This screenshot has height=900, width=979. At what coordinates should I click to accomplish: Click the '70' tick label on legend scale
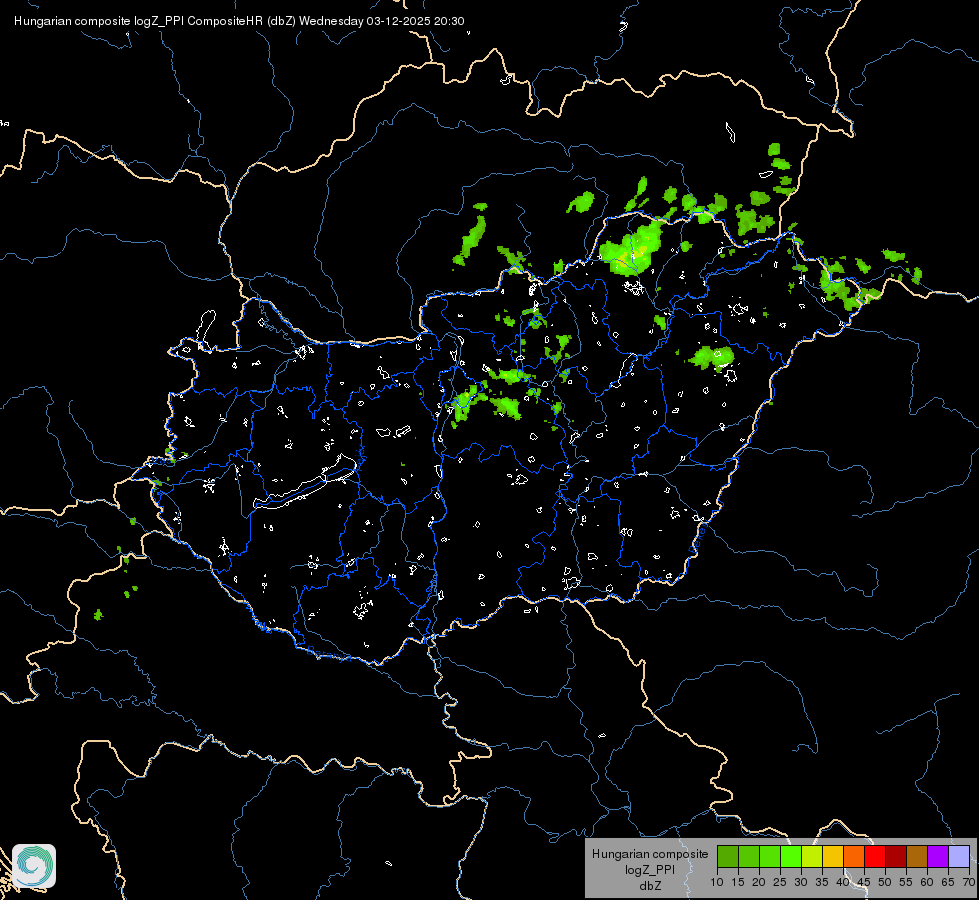tap(968, 883)
